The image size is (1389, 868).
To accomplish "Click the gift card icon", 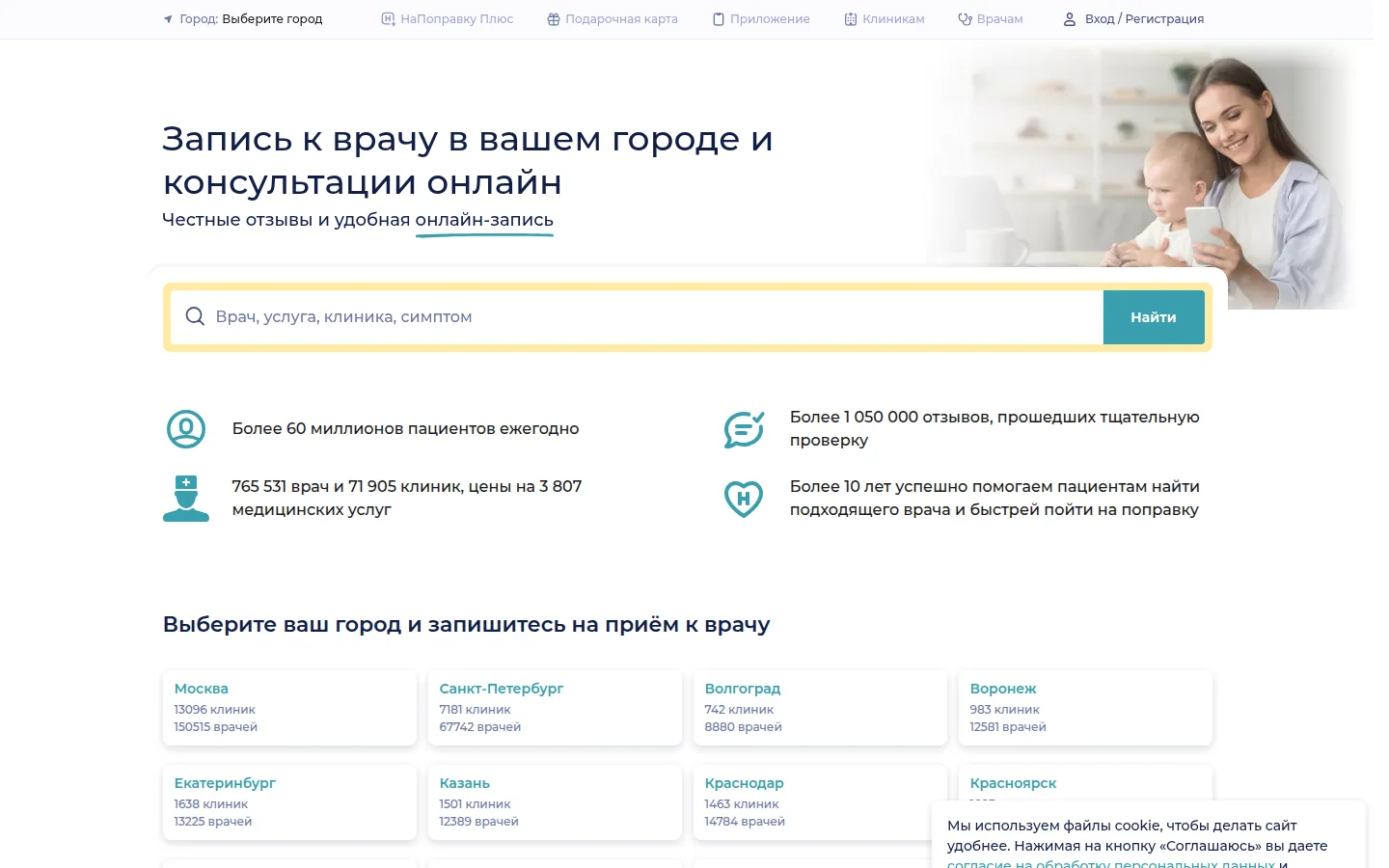I will click(554, 19).
